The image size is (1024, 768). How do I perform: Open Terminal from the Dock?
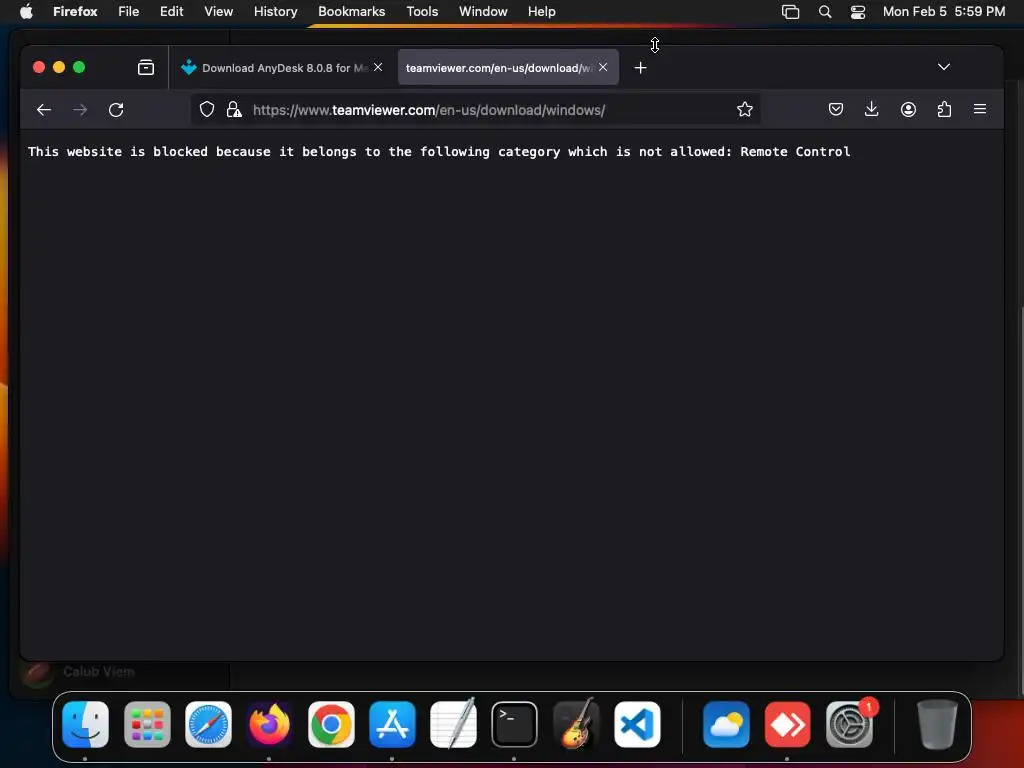coord(514,724)
